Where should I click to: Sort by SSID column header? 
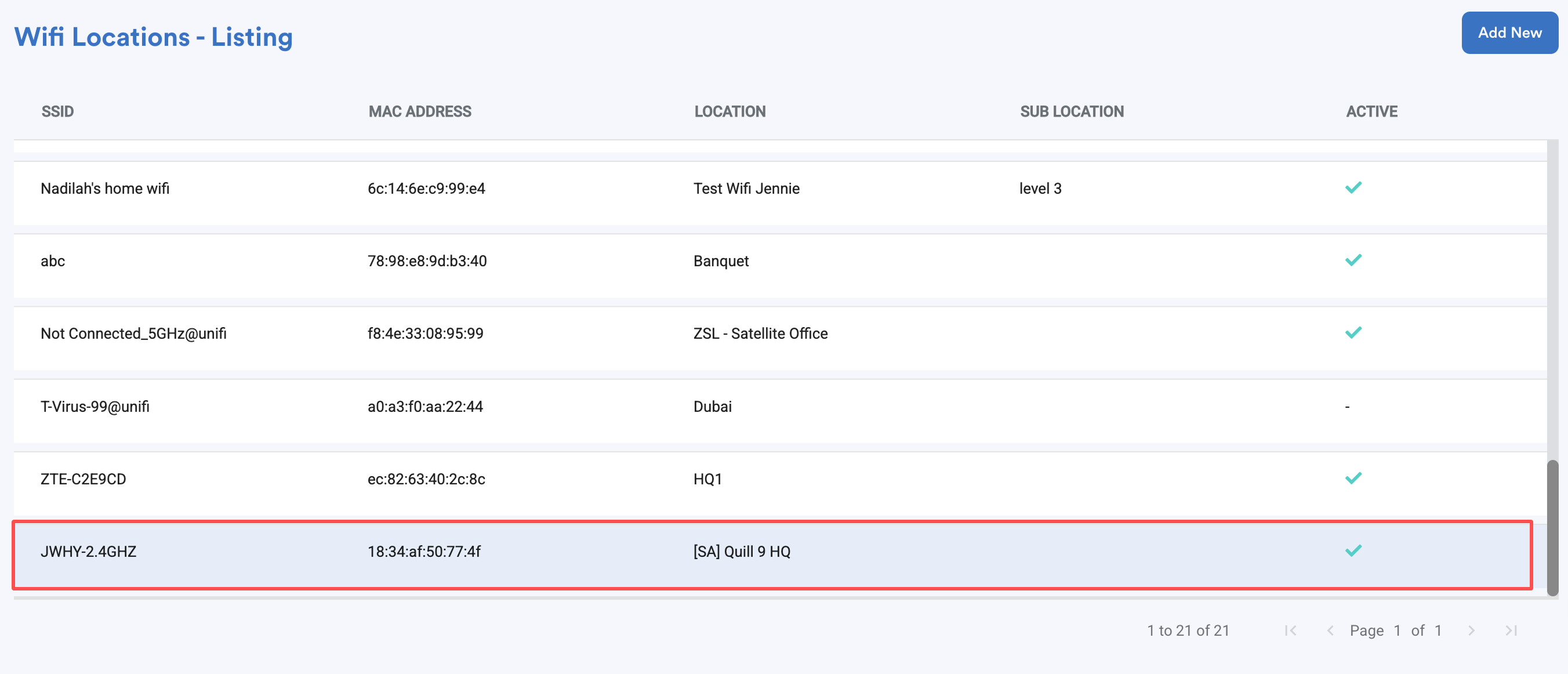tap(57, 111)
